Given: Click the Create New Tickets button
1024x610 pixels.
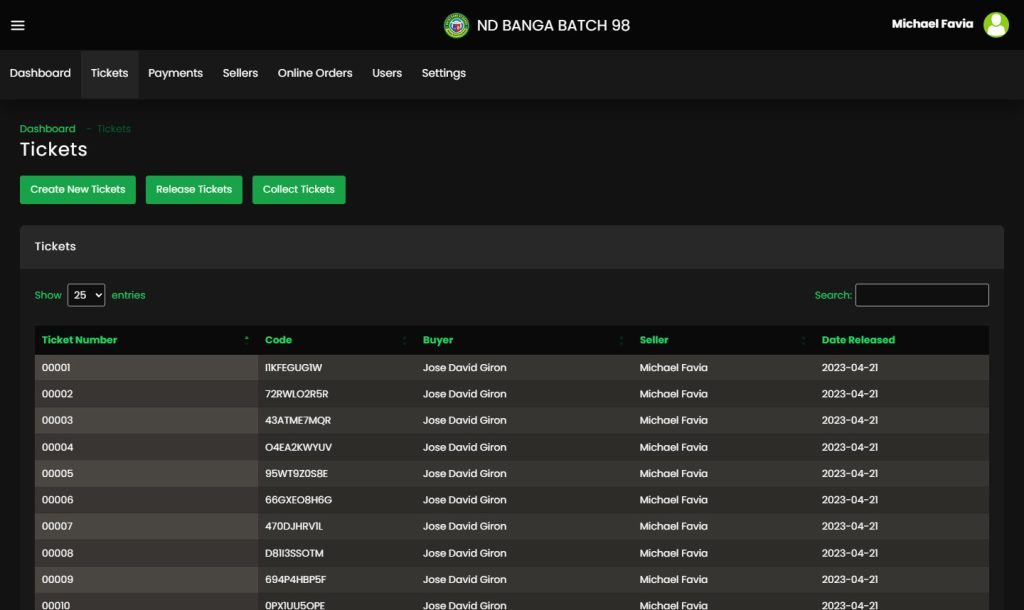Looking at the screenshot, I should point(78,190).
